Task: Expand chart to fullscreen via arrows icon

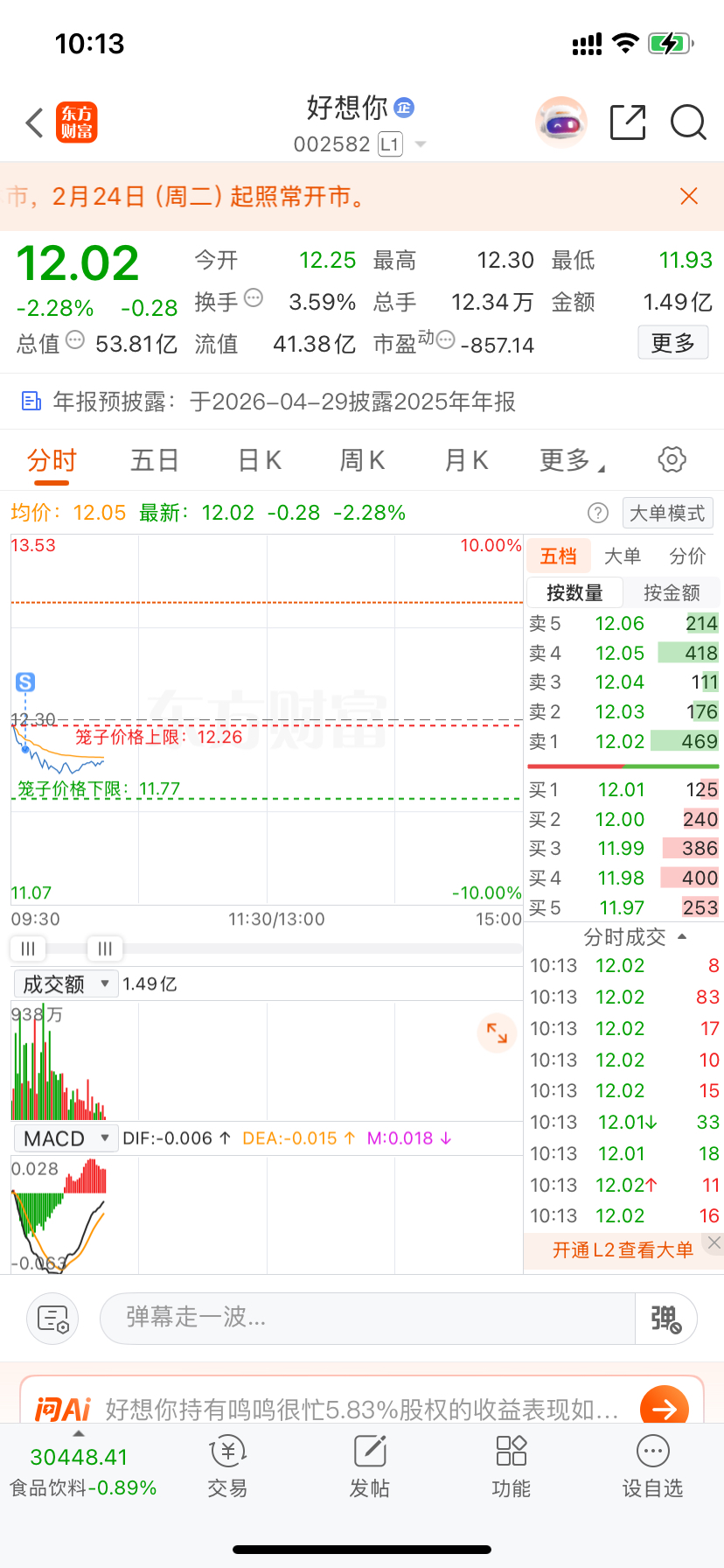Action: (497, 1032)
